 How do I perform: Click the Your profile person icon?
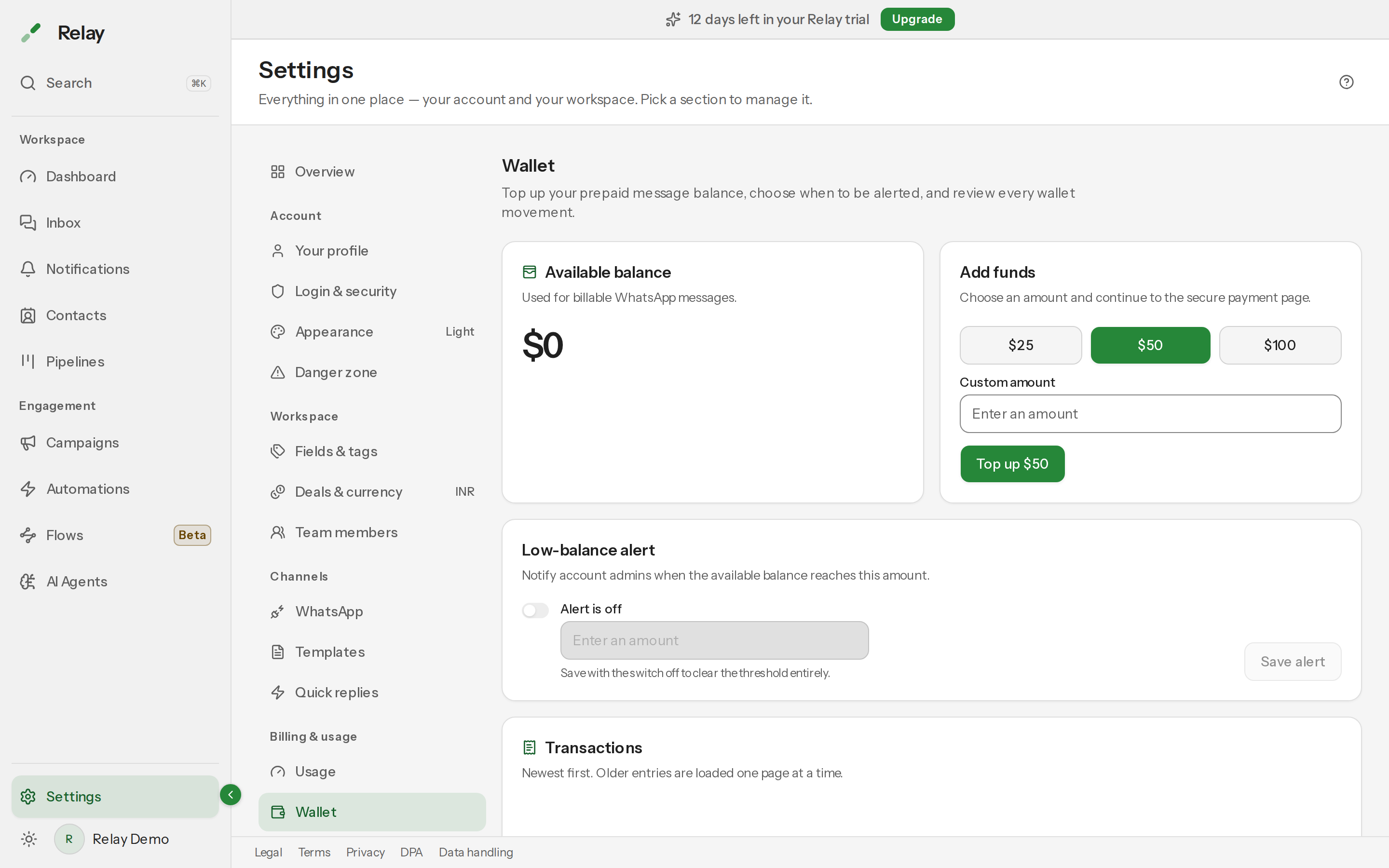[278, 251]
